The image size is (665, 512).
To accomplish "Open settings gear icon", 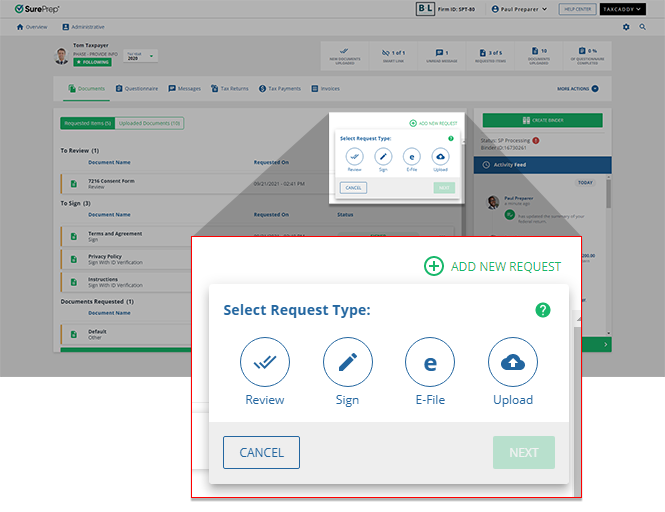I will coord(626,27).
